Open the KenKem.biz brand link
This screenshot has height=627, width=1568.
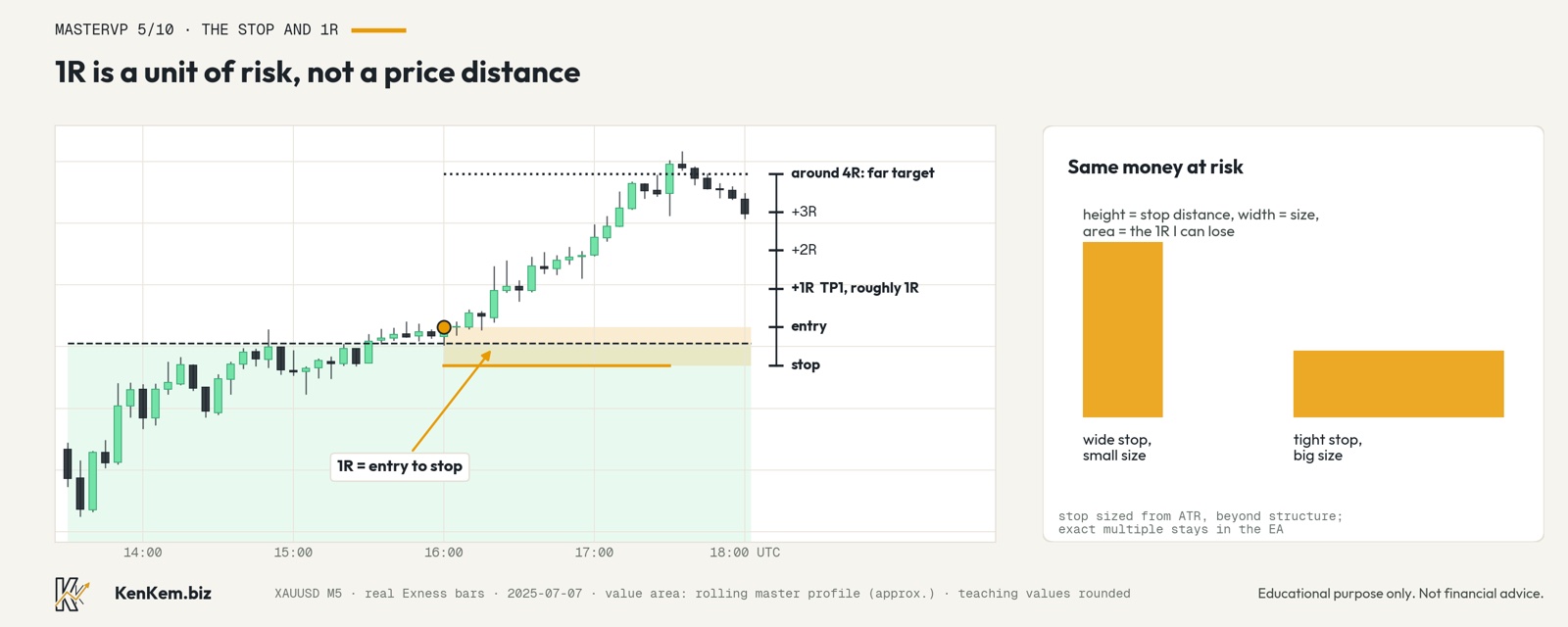[163, 593]
